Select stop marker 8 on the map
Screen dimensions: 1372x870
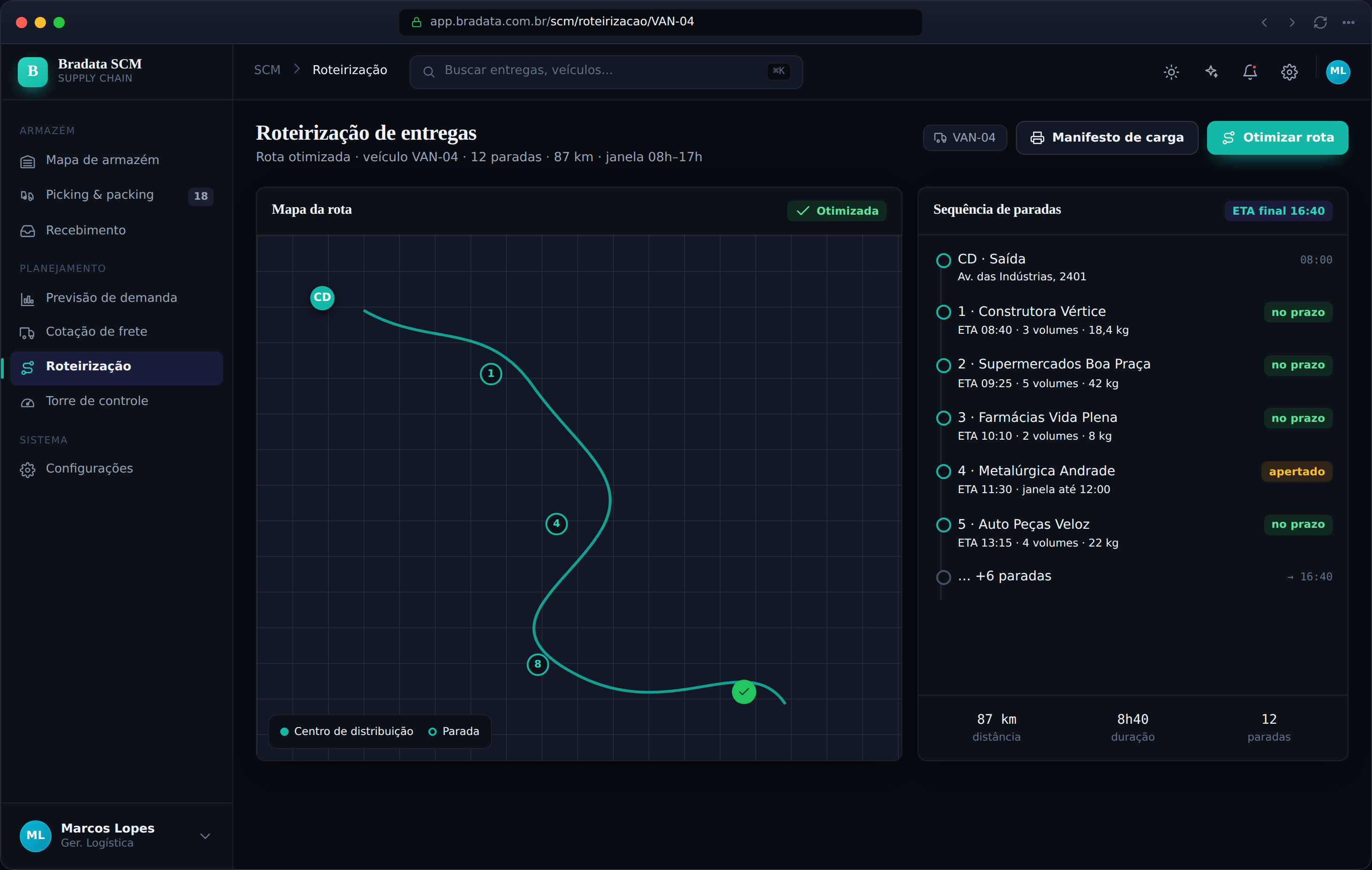[x=537, y=664]
